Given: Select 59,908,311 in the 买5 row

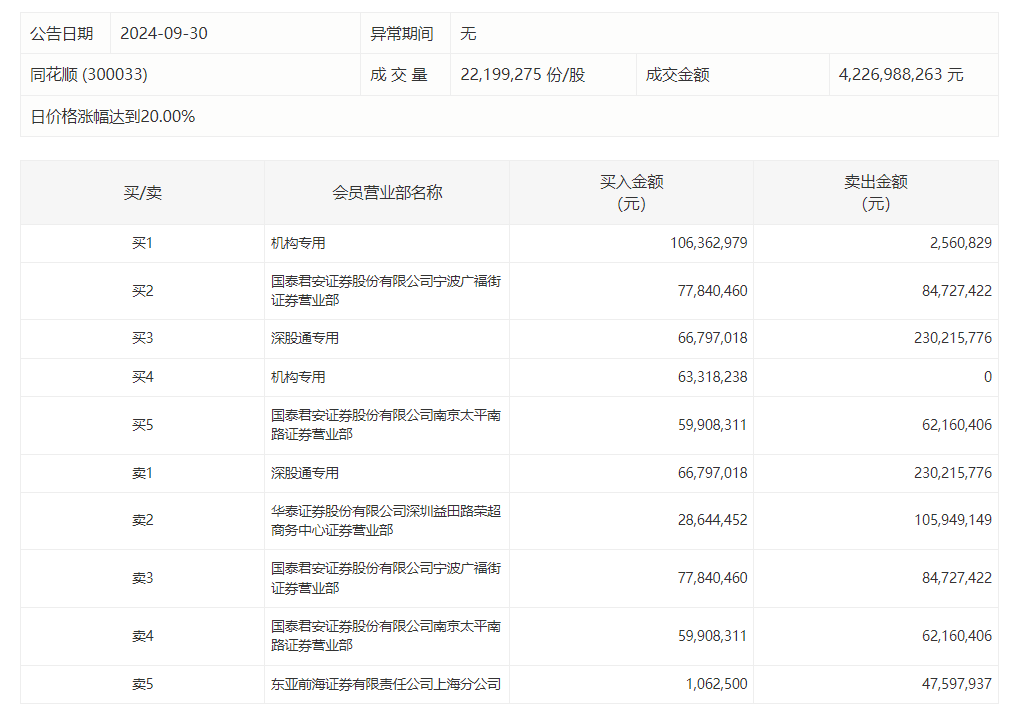Looking at the screenshot, I should 712,425.
